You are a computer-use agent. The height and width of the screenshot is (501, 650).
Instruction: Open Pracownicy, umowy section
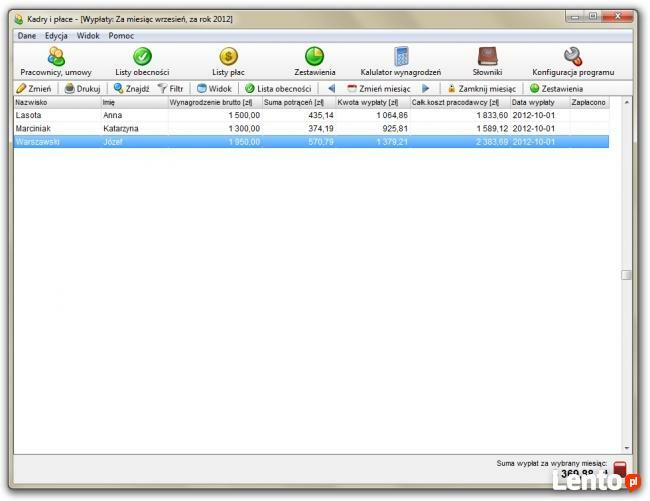(x=55, y=62)
